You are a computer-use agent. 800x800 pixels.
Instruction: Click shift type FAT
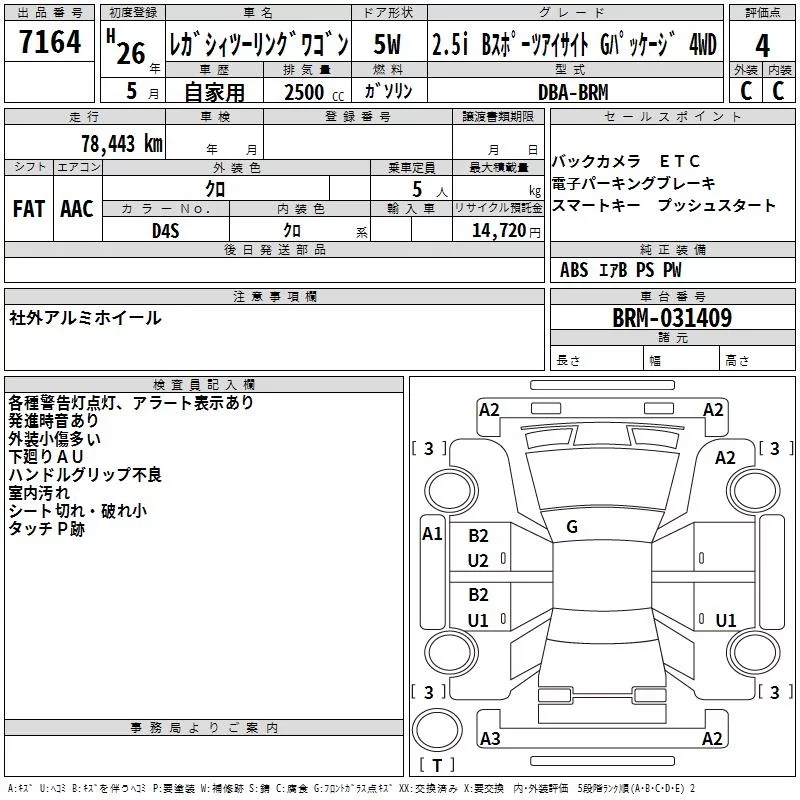29,209
